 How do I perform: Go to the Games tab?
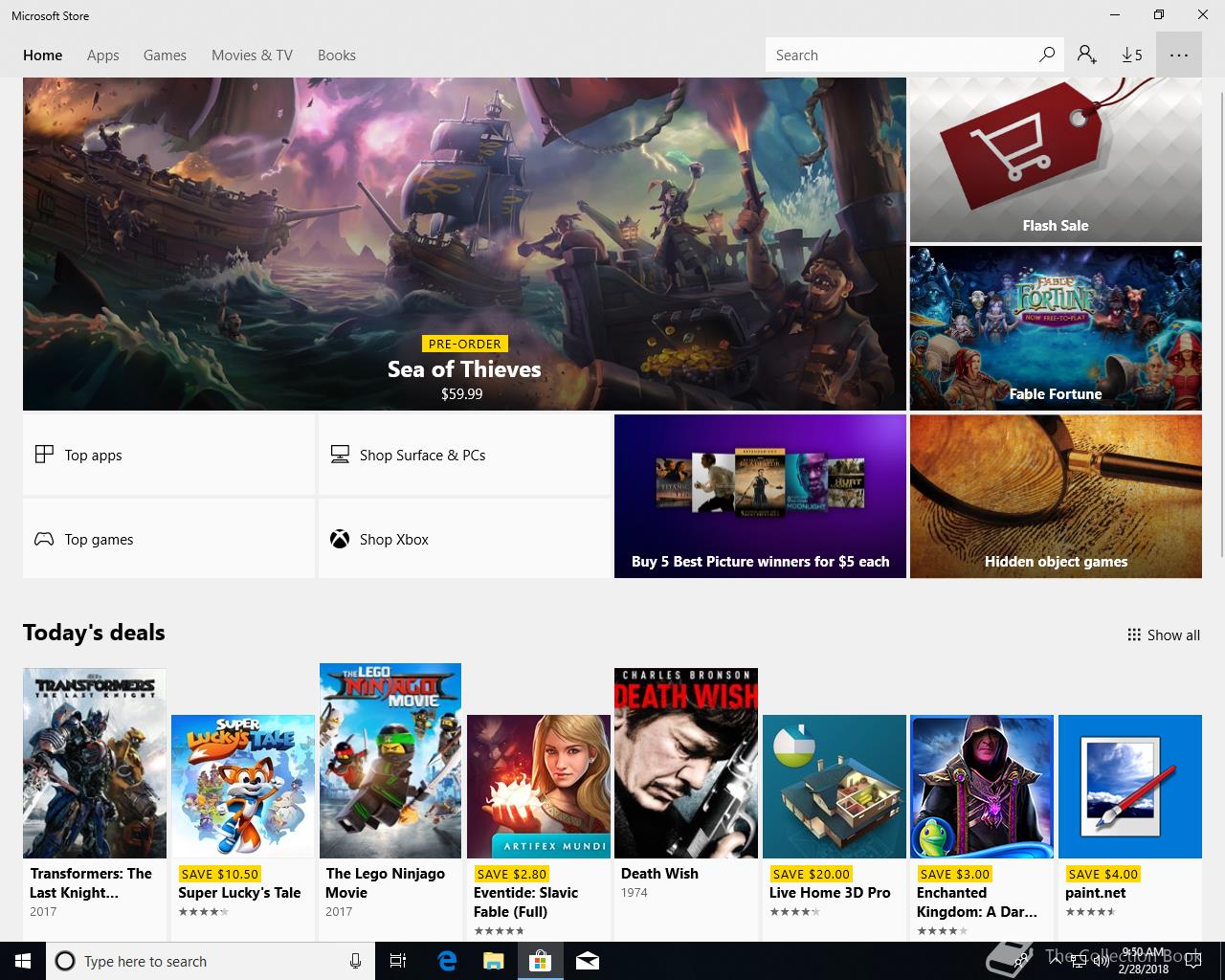point(165,56)
